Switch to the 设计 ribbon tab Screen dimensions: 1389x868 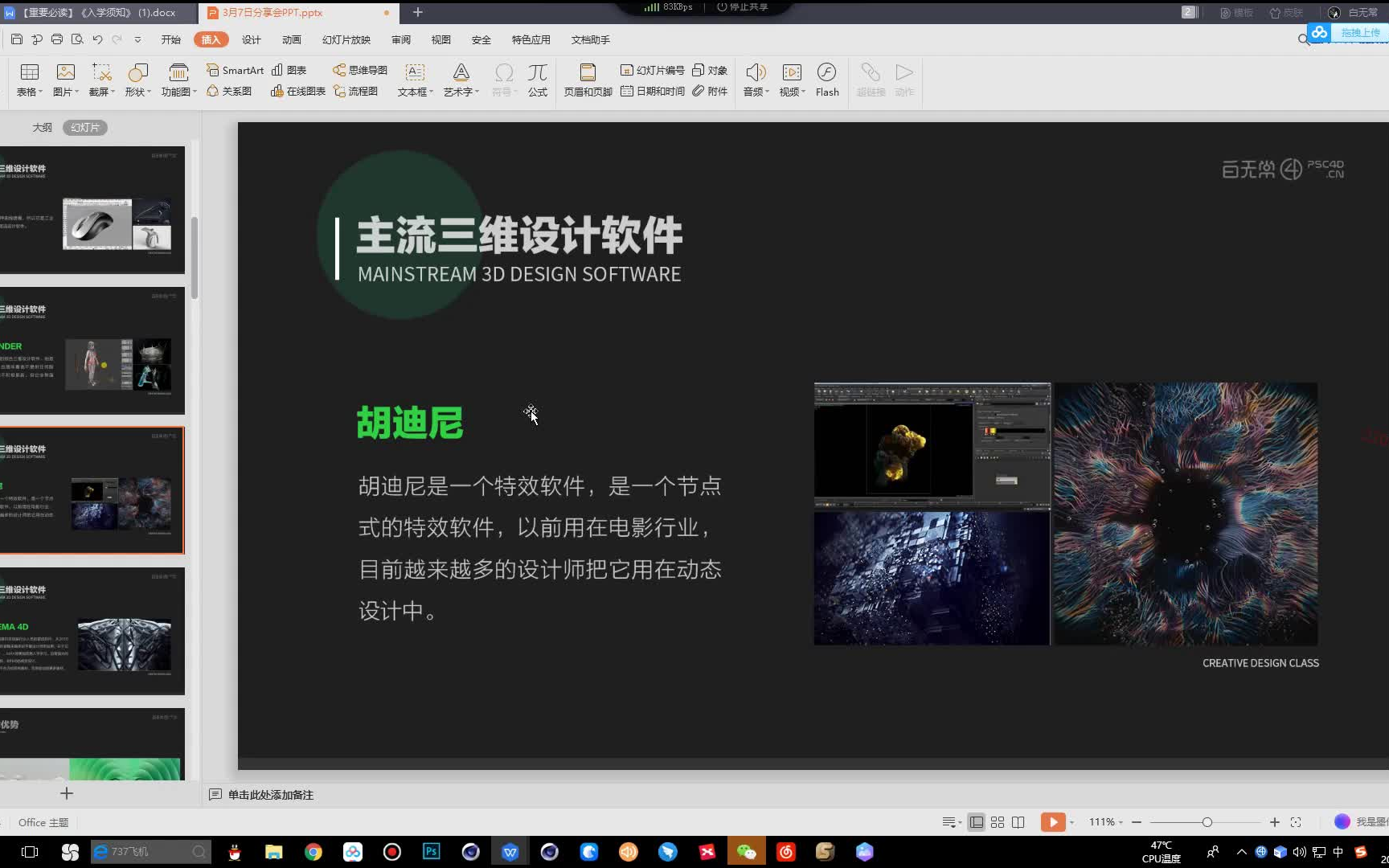251,39
